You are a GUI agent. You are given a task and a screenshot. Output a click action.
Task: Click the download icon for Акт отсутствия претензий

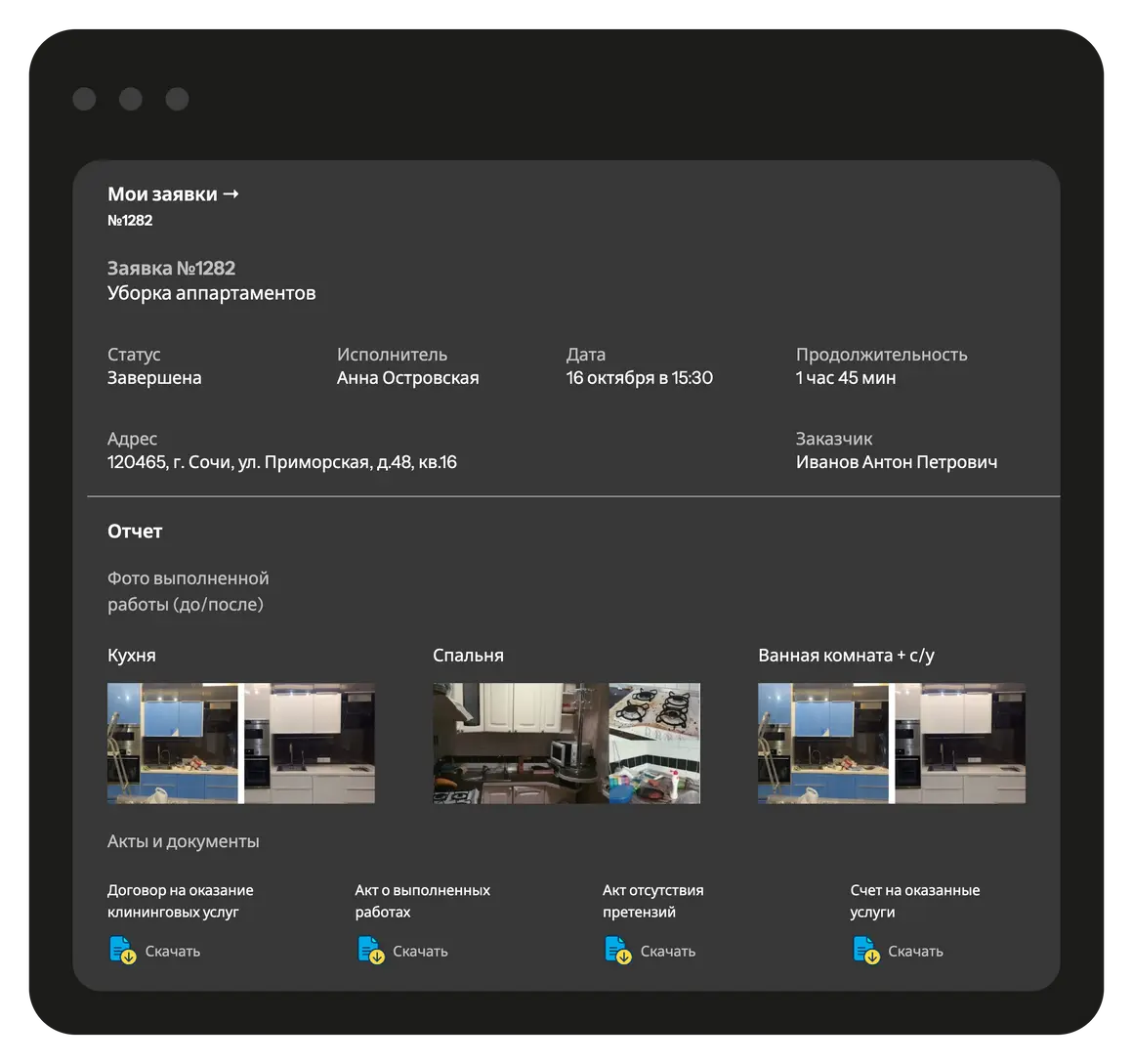(x=617, y=950)
